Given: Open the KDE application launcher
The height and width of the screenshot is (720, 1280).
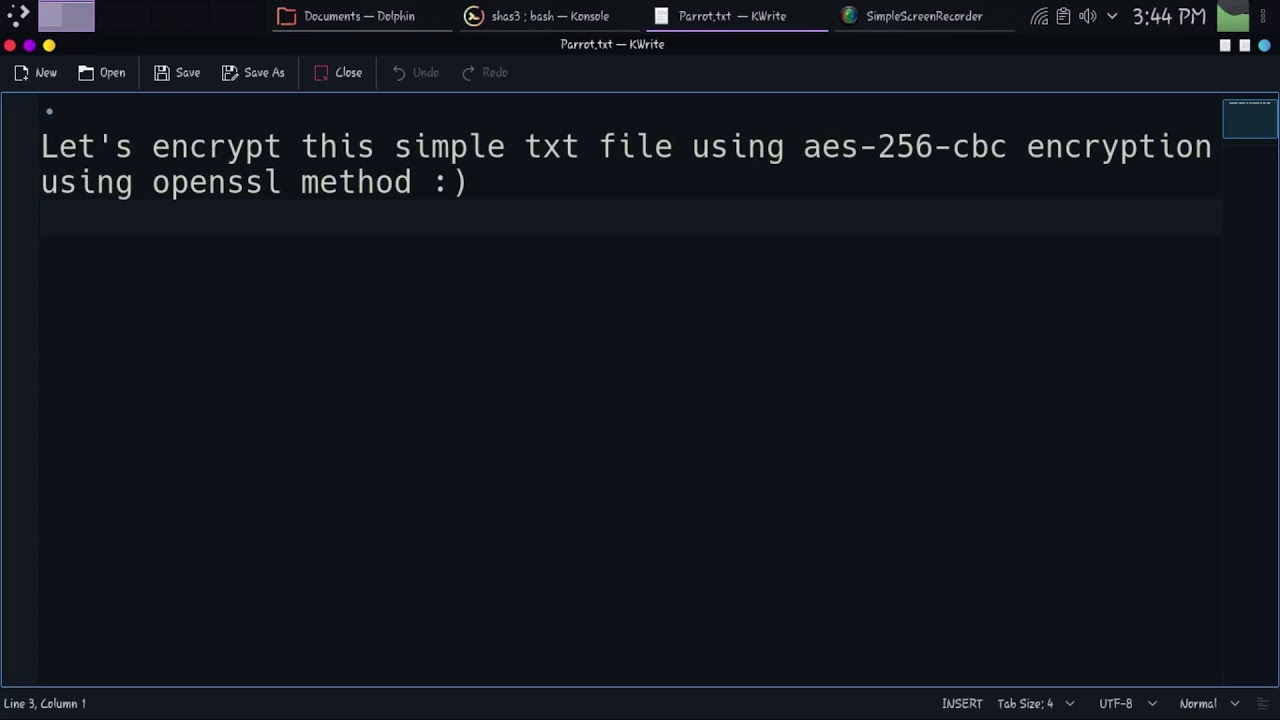Looking at the screenshot, I should pos(18,16).
